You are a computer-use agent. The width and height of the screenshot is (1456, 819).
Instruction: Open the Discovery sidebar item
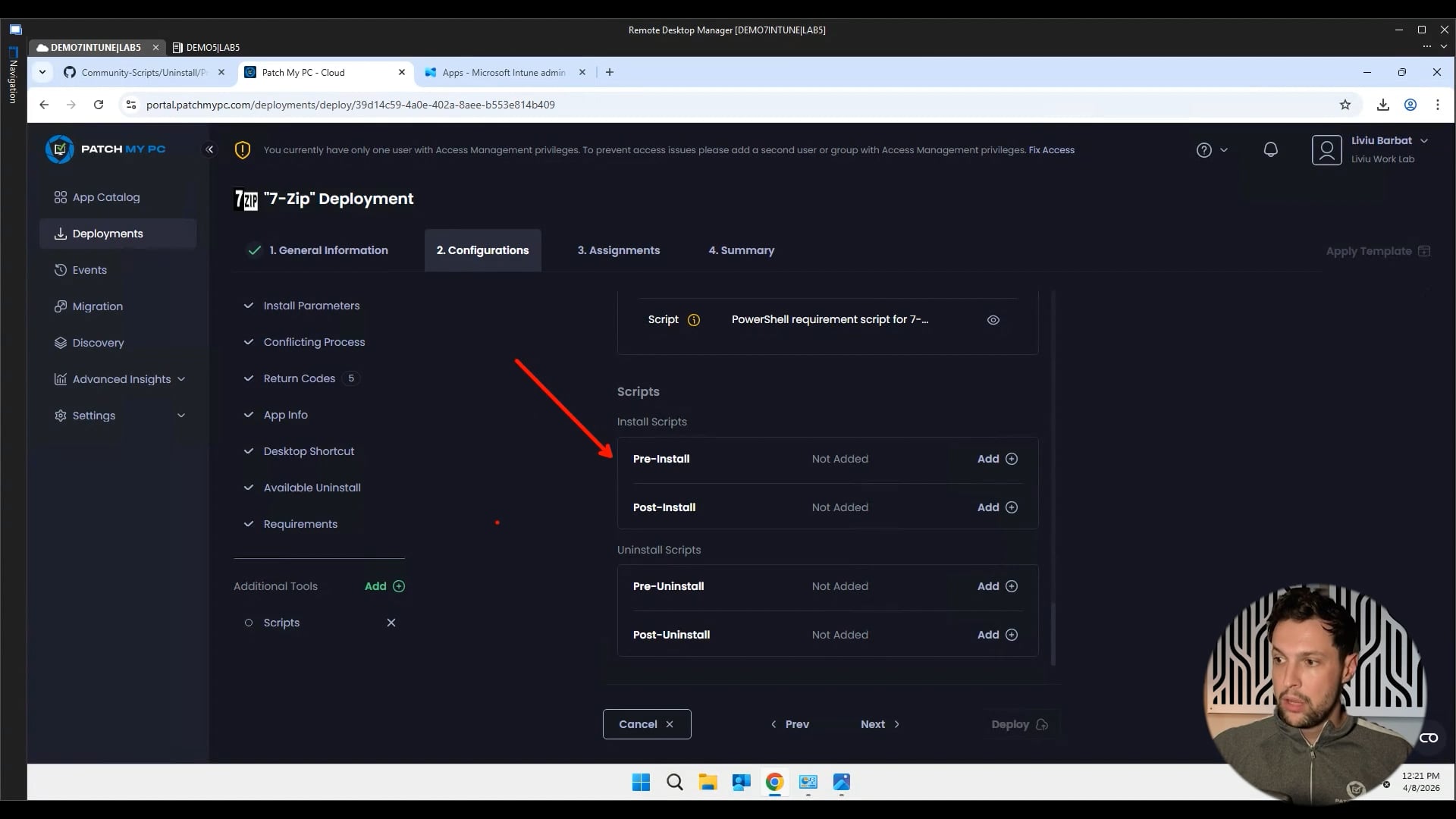(98, 343)
